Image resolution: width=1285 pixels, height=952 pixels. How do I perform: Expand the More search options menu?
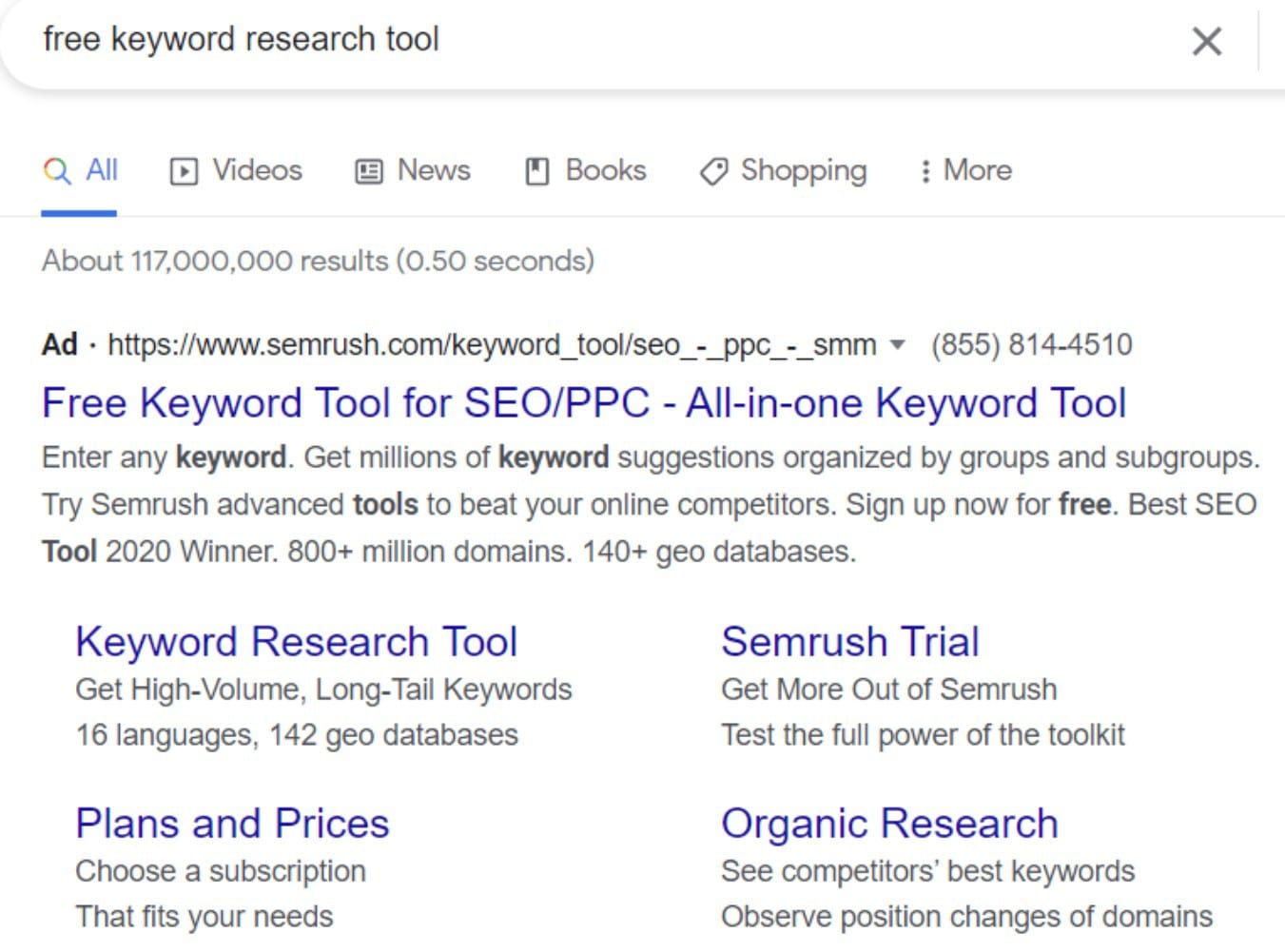click(965, 171)
